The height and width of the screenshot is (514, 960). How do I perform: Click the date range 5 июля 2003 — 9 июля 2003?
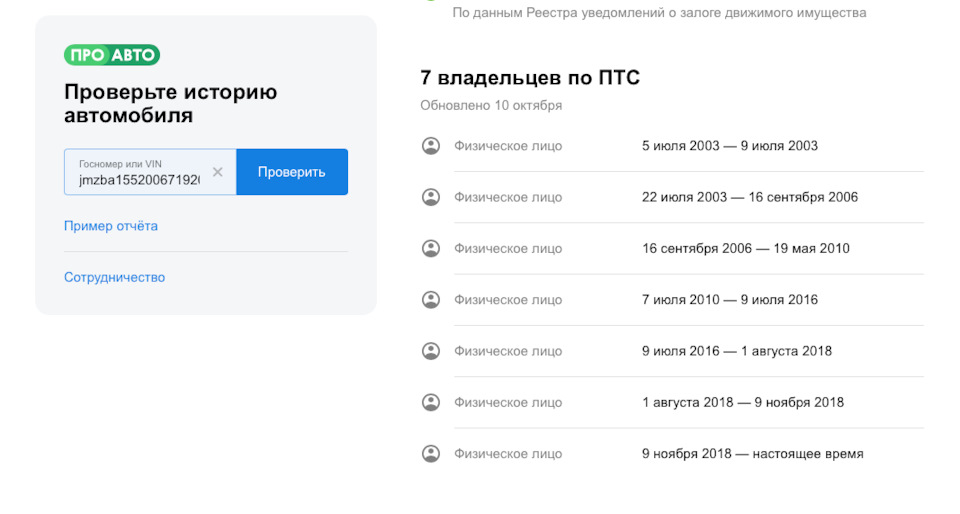[729, 146]
